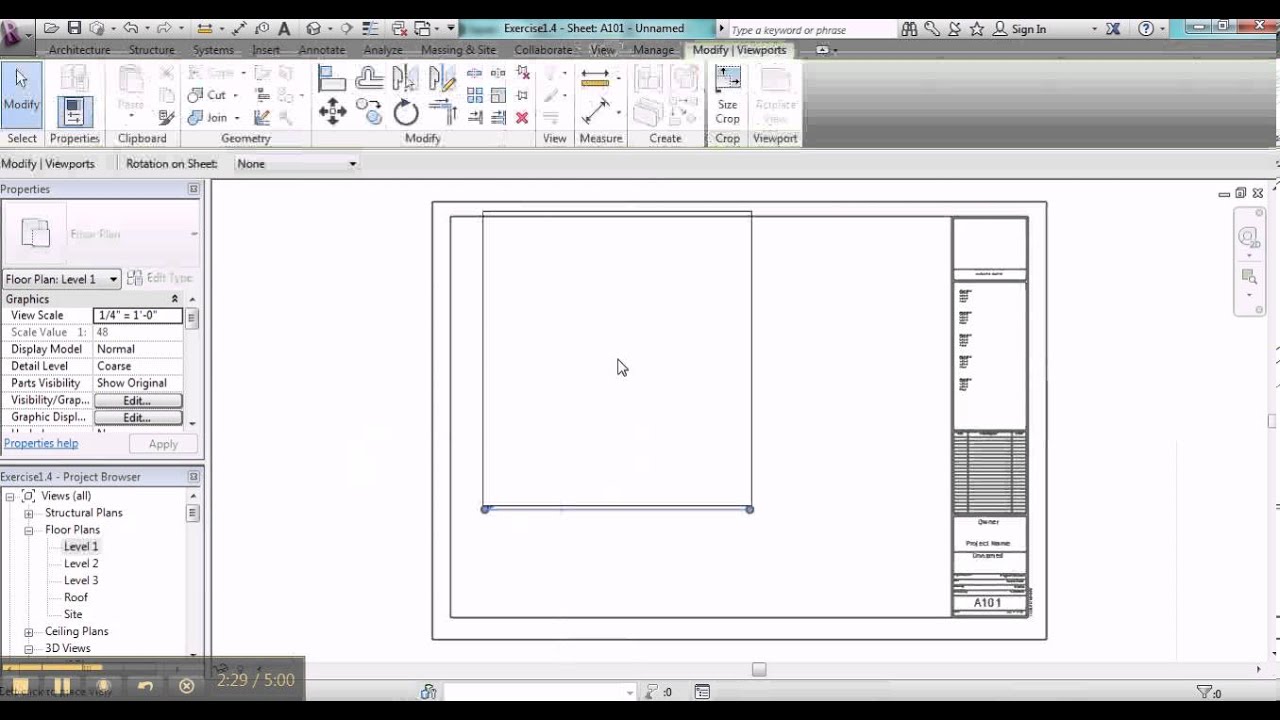Undo the last action in quick-access toolbar
Screen dimensions: 1280x720
point(130,29)
